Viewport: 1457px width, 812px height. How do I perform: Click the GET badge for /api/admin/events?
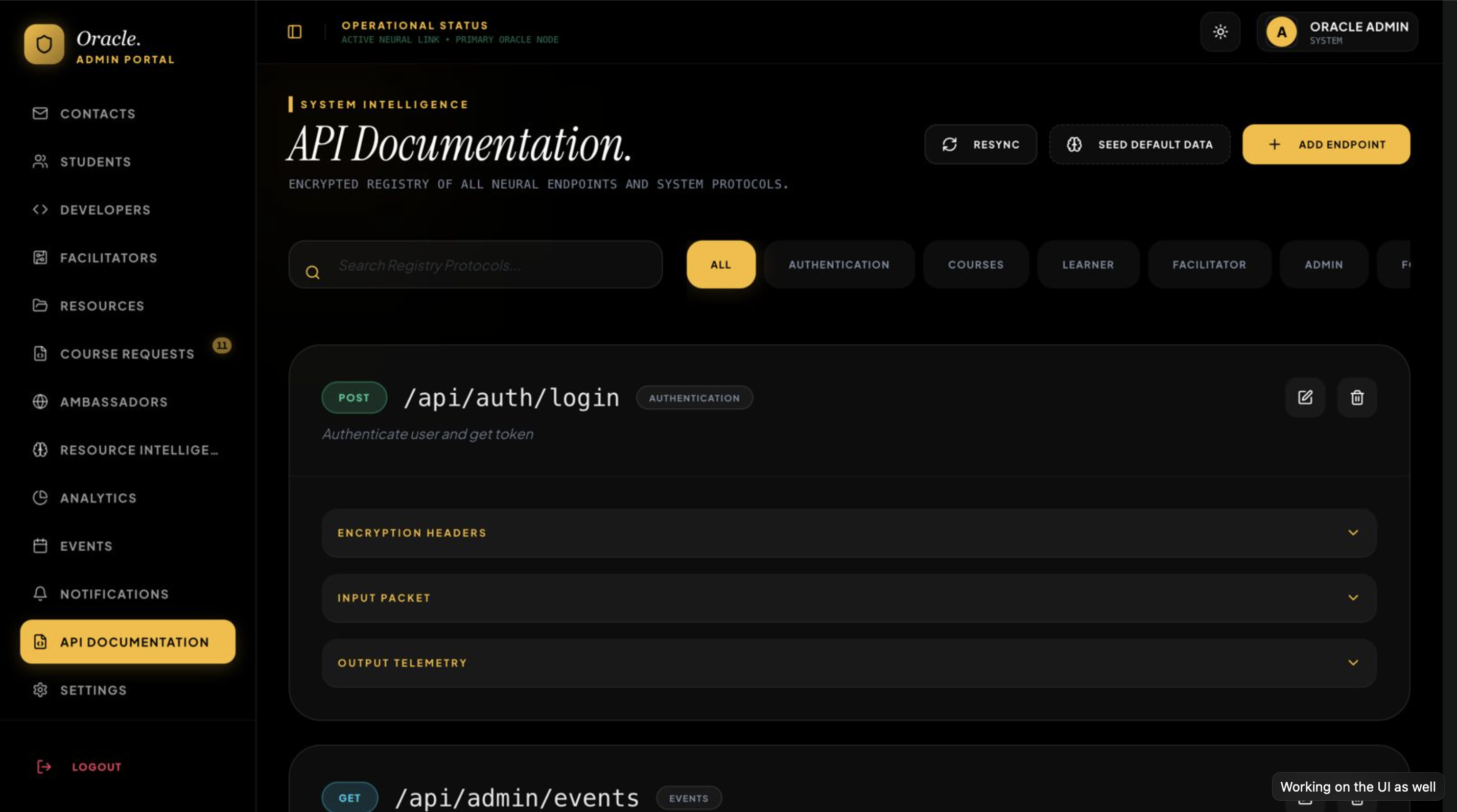tap(349, 797)
